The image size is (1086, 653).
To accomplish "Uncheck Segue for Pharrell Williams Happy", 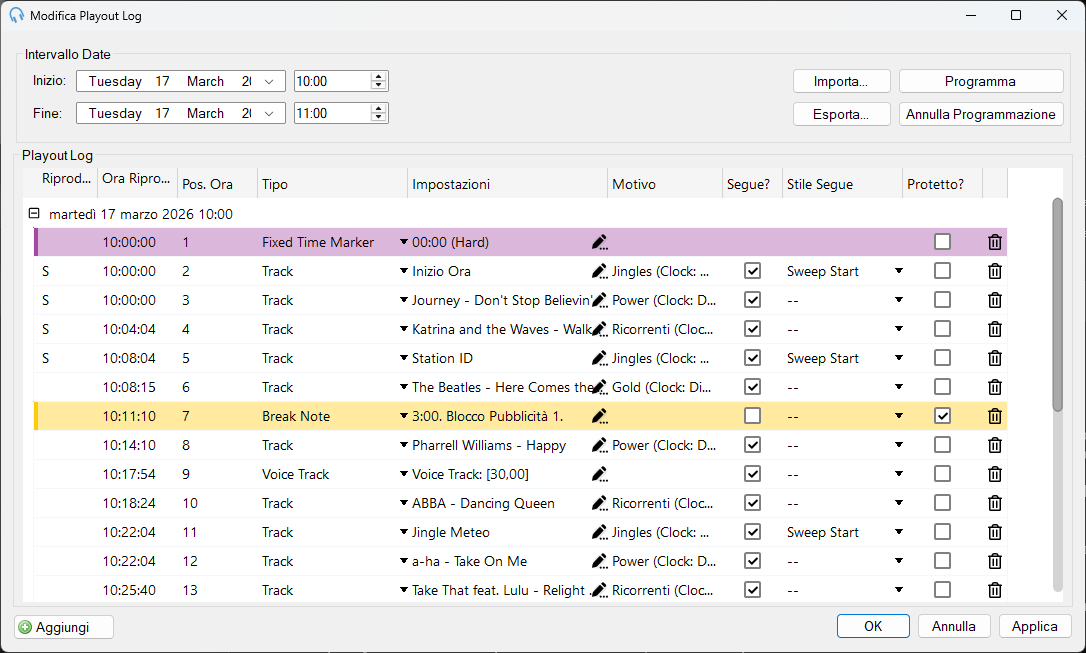I will click(752, 445).
